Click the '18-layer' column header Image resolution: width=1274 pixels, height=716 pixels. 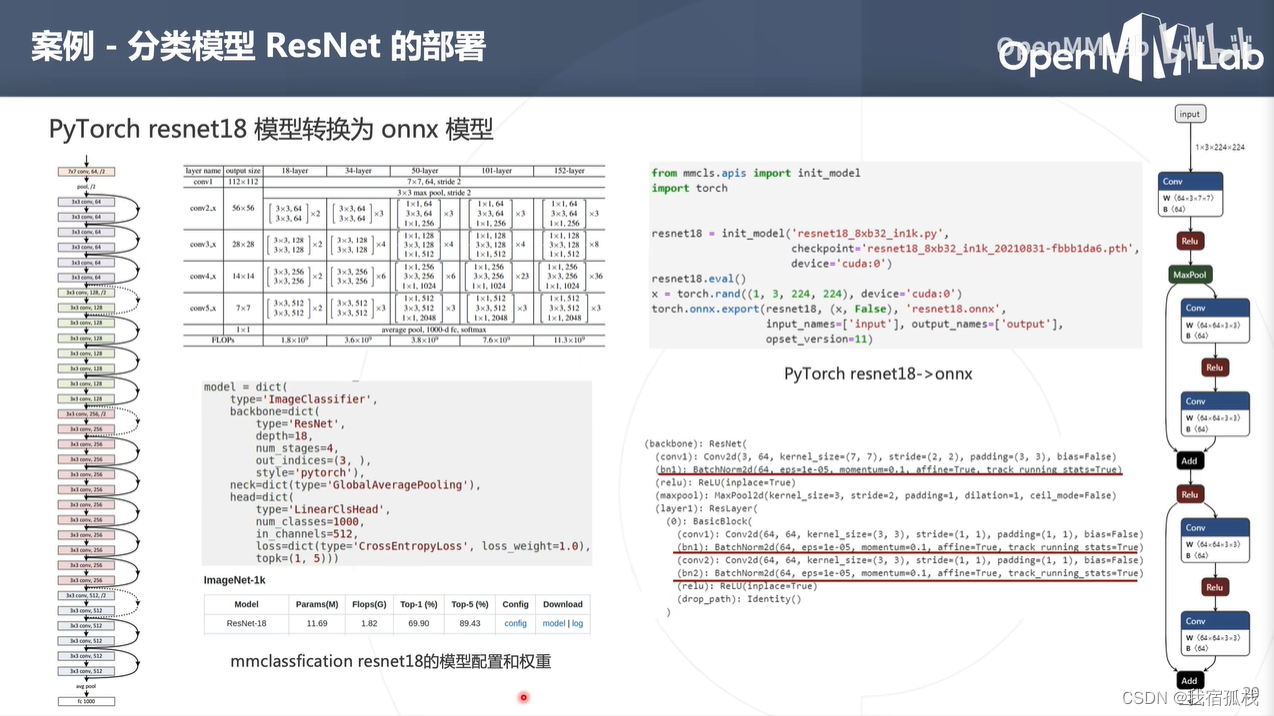point(296,171)
